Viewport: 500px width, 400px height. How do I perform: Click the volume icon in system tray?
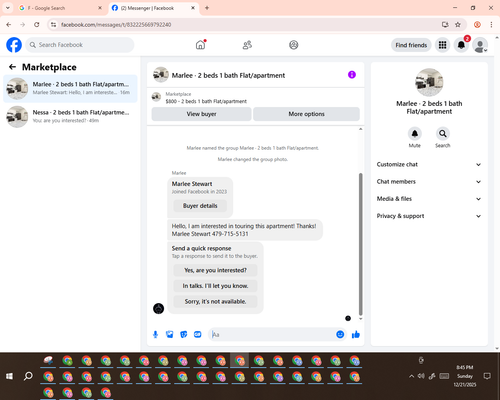(x=421, y=376)
